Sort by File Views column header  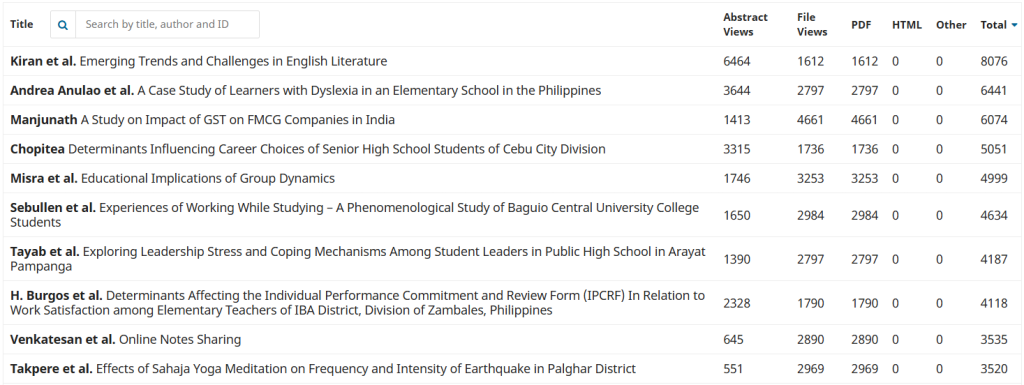pos(812,25)
